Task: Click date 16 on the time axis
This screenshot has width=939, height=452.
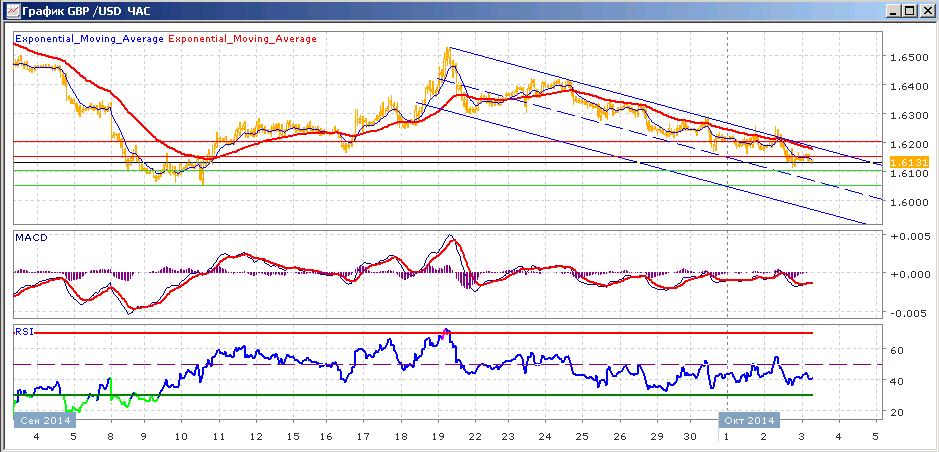Action: click(326, 438)
